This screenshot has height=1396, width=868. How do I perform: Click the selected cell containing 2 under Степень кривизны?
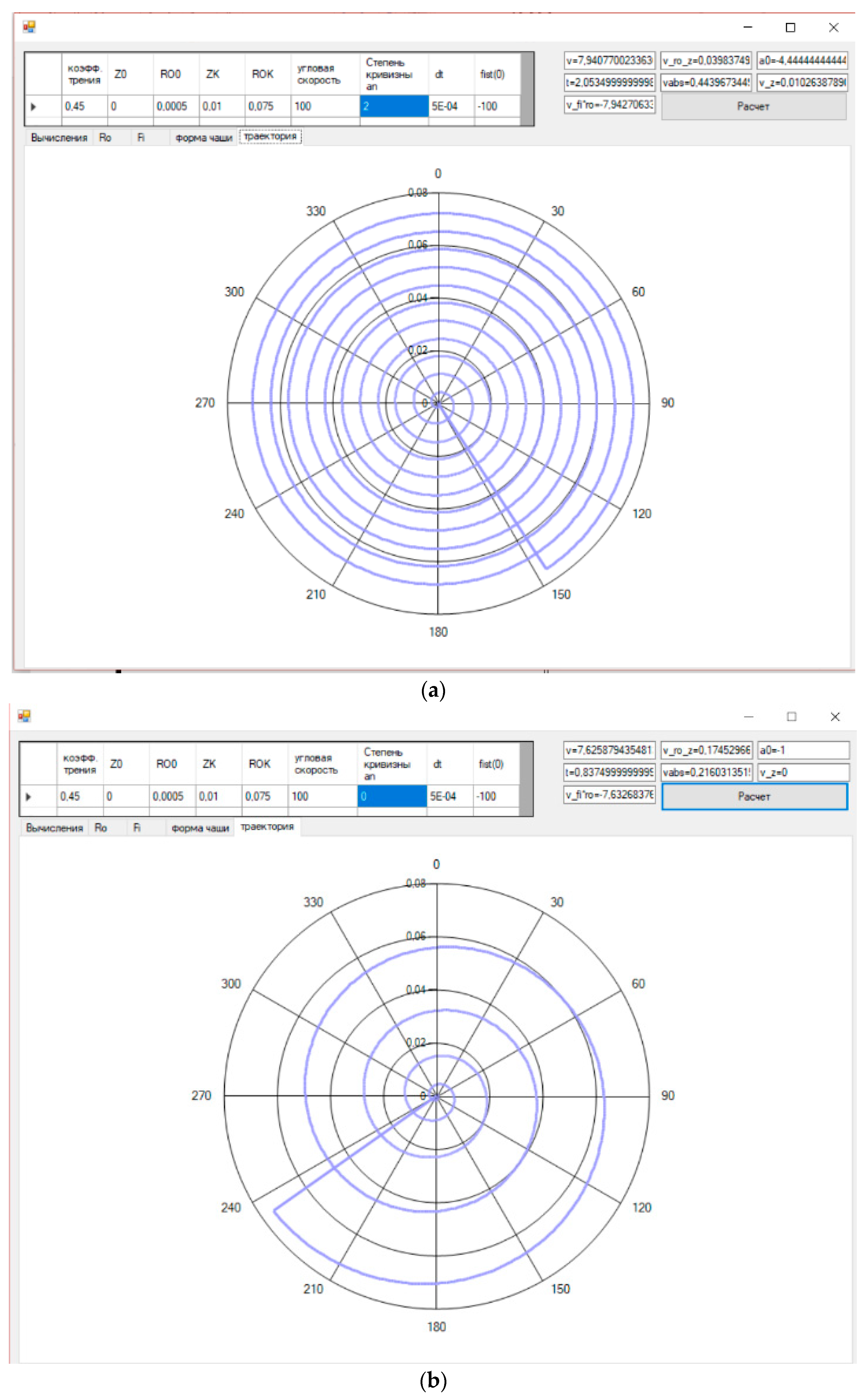[x=394, y=106]
